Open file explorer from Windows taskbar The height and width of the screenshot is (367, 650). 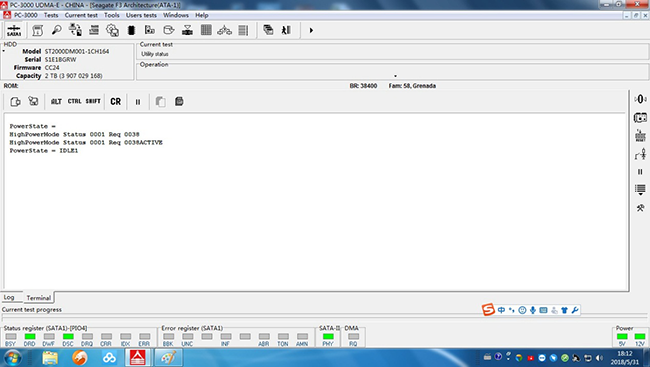coord(50,357)
